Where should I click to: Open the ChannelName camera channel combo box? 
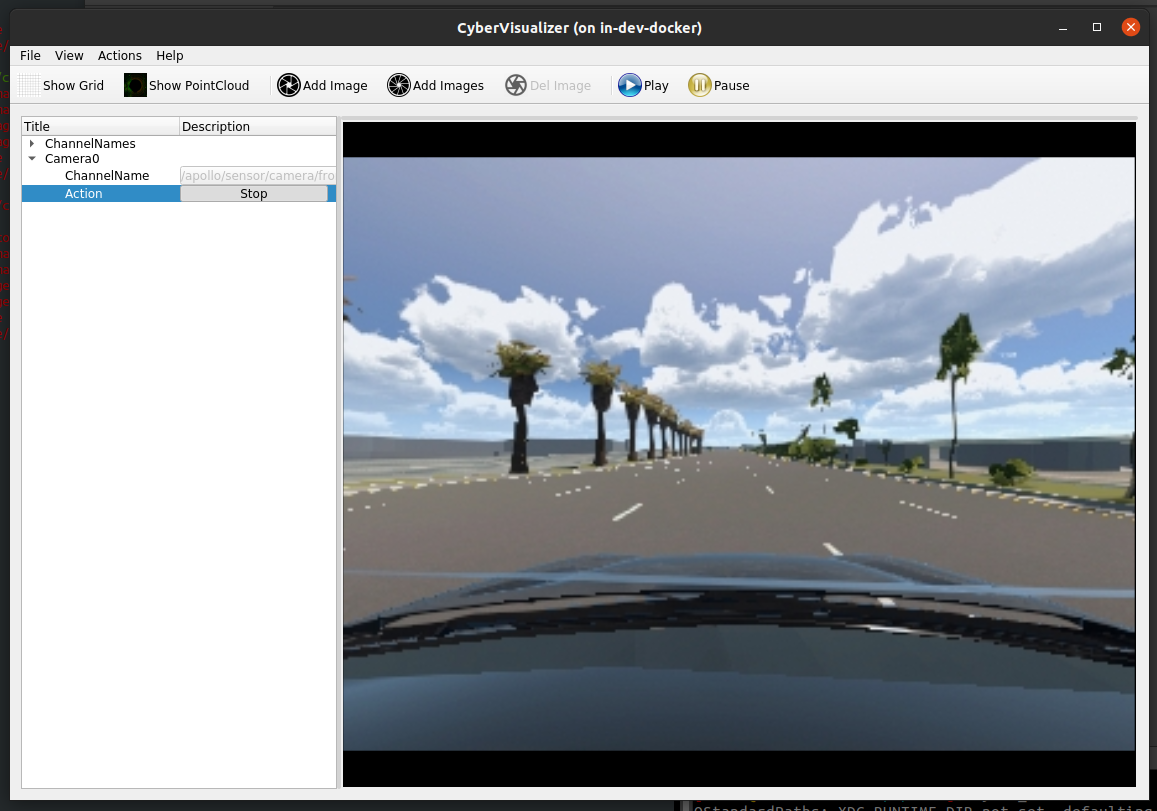[257, 176]
